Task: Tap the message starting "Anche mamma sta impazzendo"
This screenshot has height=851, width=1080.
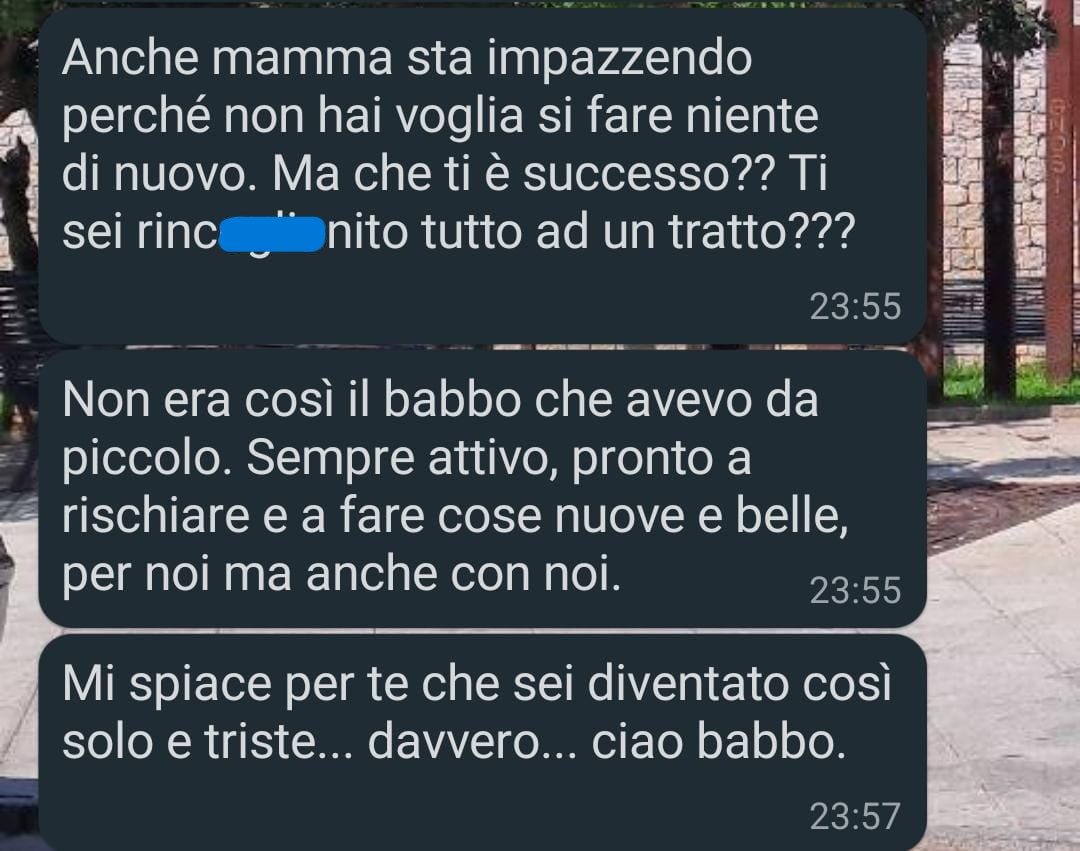Action: 482,176
